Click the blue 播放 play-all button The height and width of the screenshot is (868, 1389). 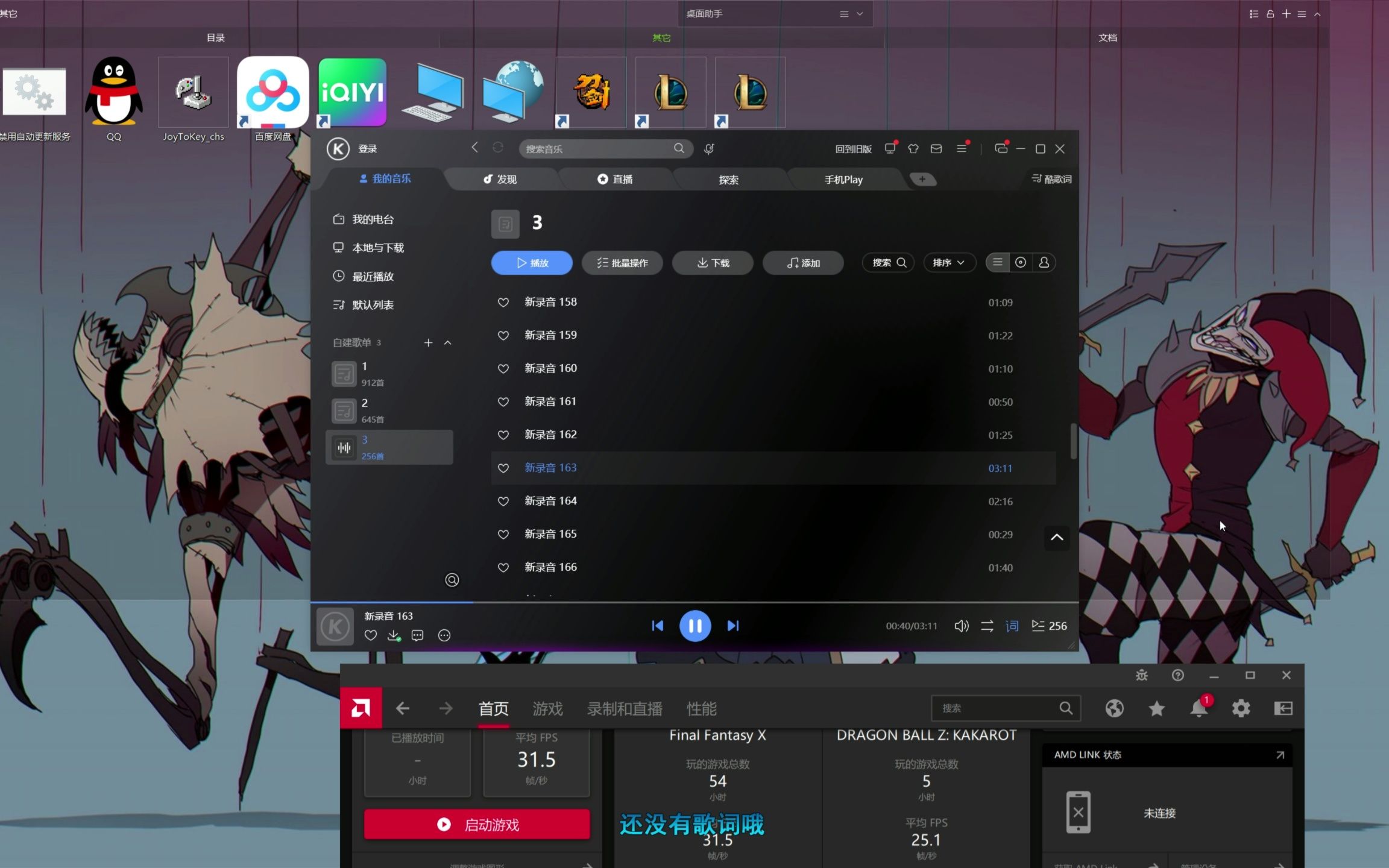pos(532,263)
